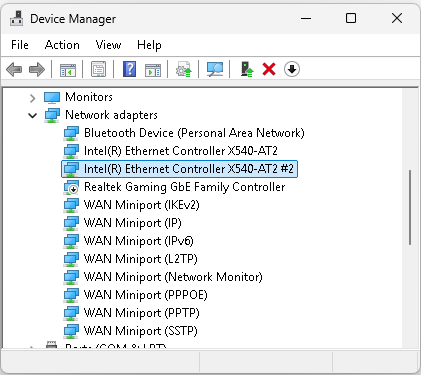Click the vertical scrollbar thumb
The height and width of the screenshot is (375, 421).
410,208
